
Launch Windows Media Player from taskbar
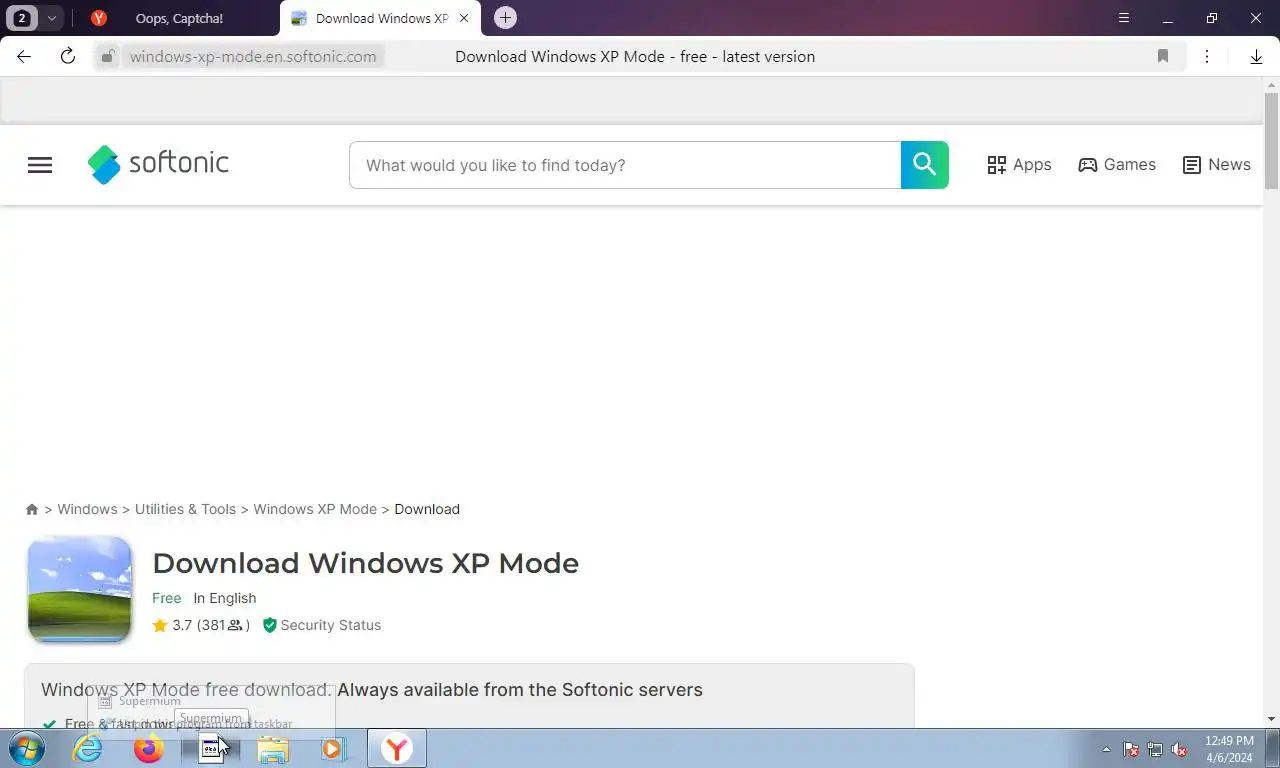tap(333, 748)
